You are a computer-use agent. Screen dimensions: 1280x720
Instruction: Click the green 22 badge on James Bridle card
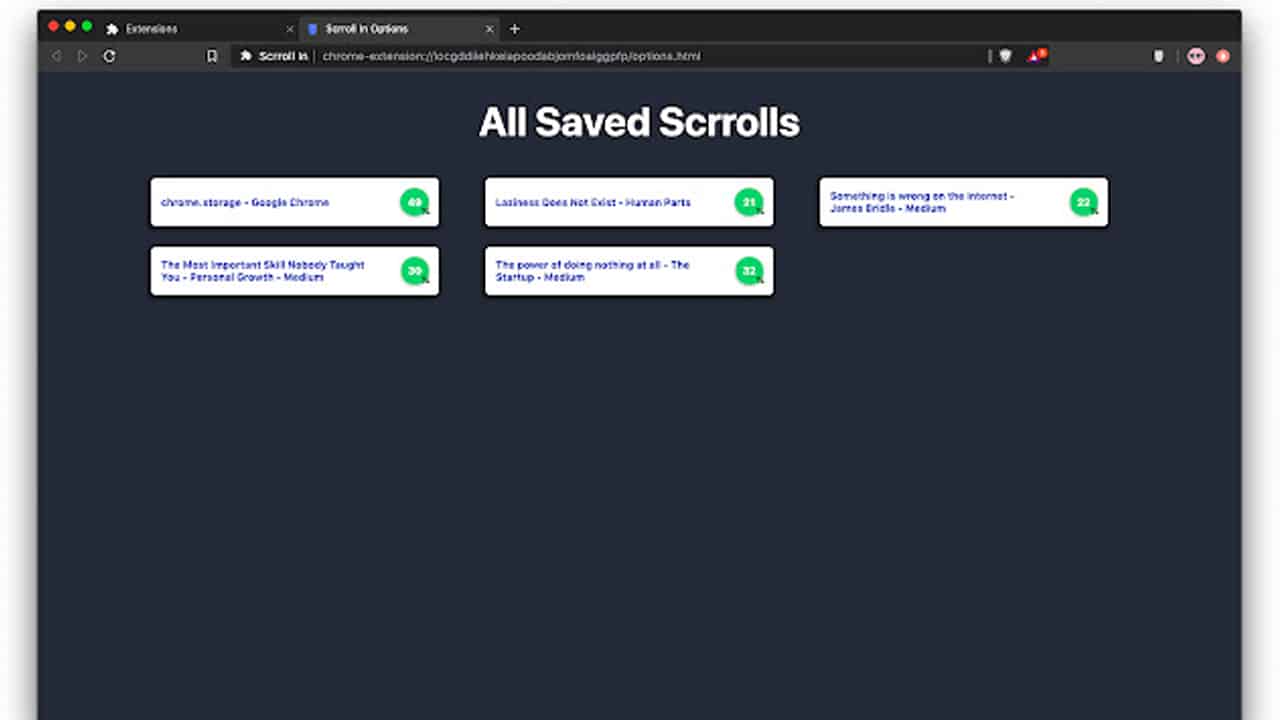coord(1083,202)
